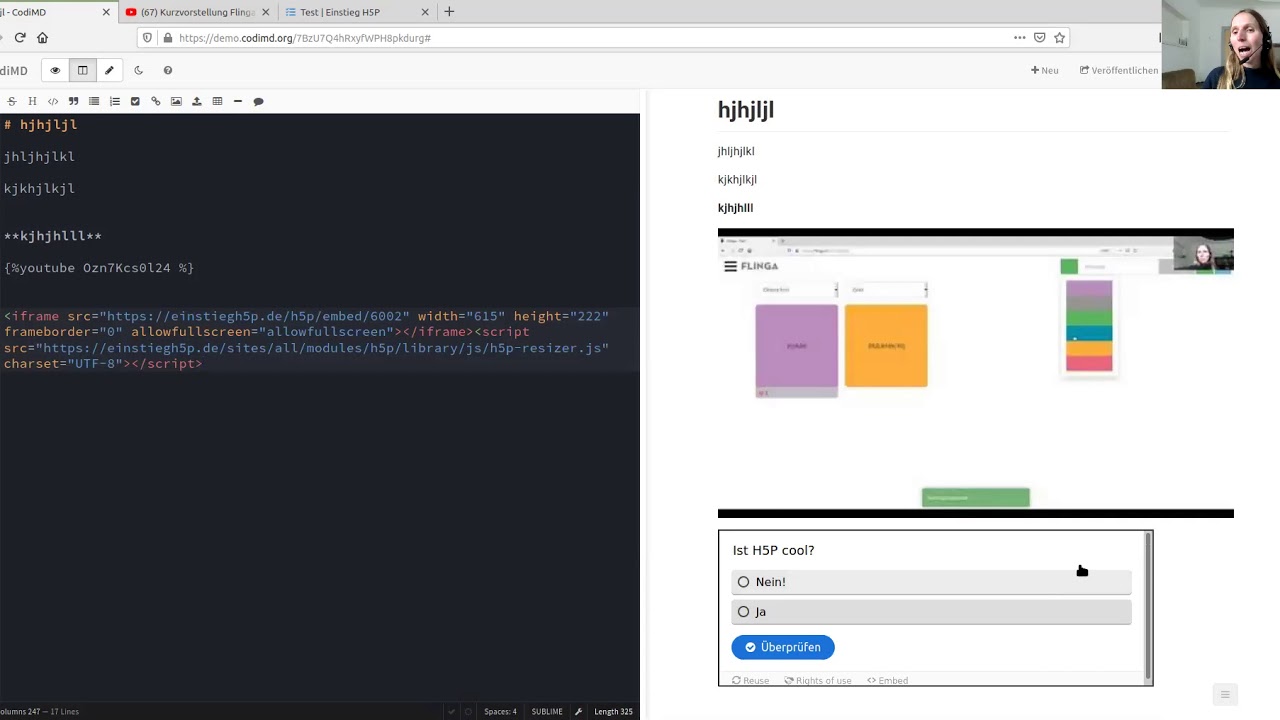
Task: Toggle night mode moon icon
Action: pyautogui.click(x=138, y=71)
